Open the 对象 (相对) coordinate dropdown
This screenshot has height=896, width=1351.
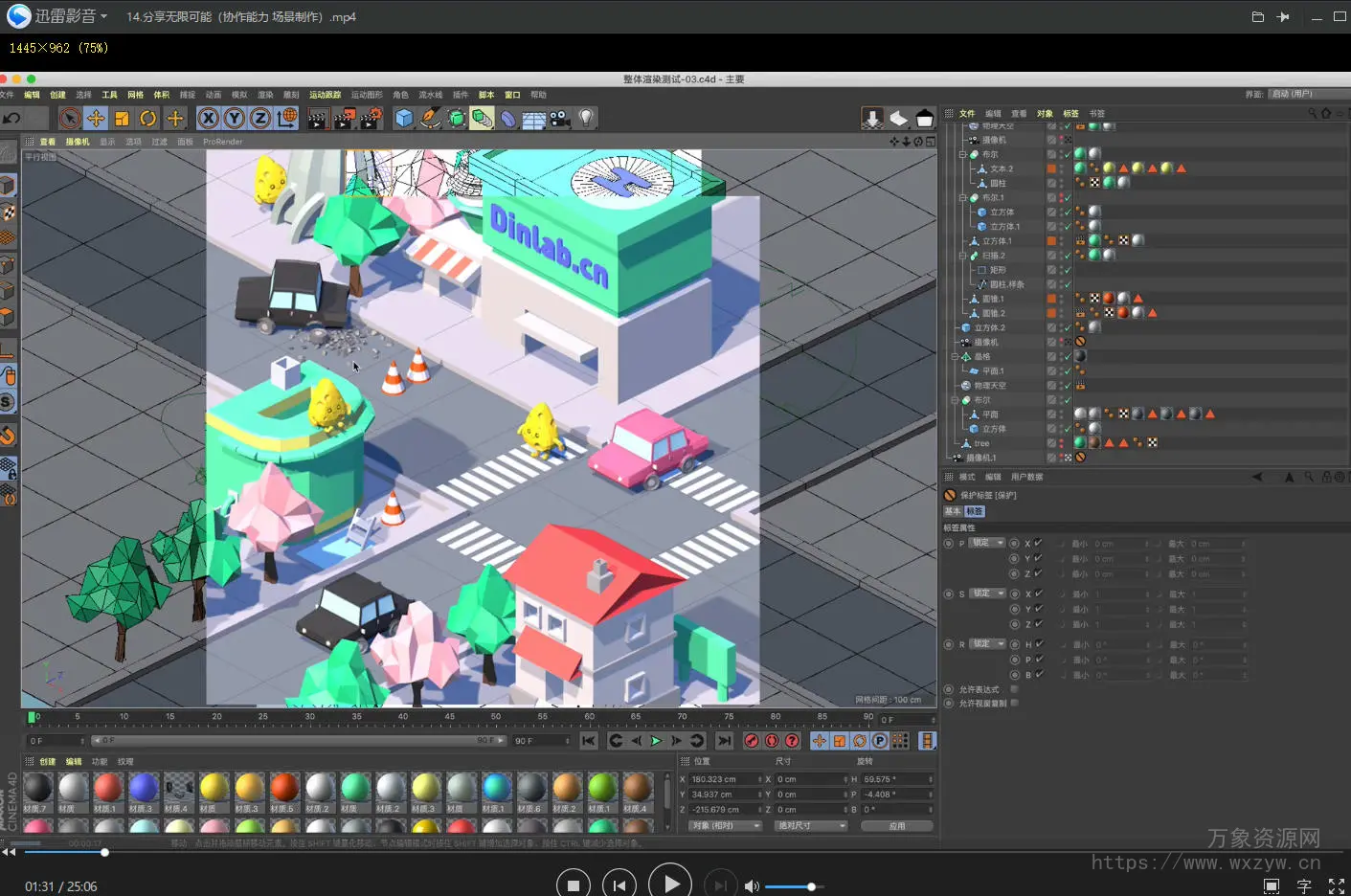click(x=725, y=825)
